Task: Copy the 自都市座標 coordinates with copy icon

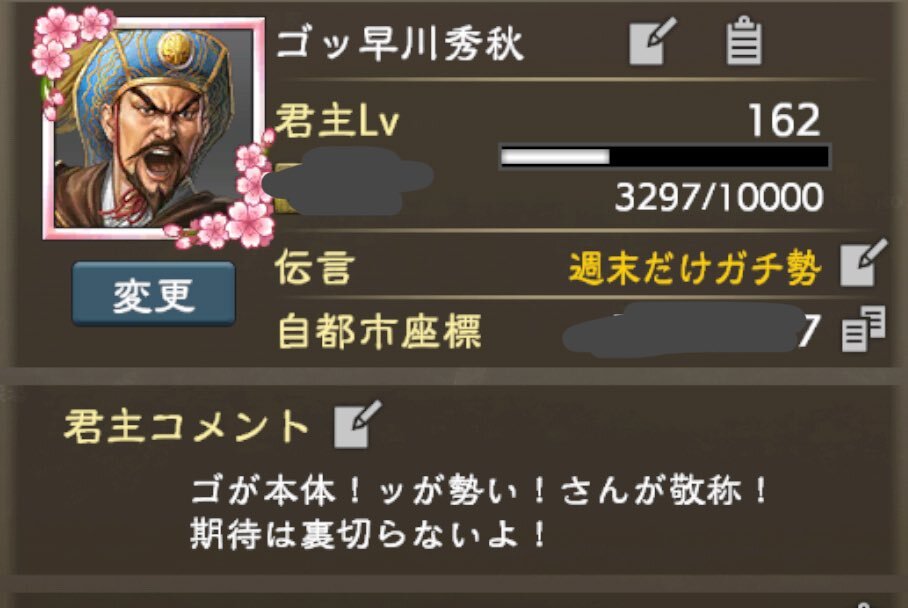Action: pyautogui.click(x=863, y=329)
